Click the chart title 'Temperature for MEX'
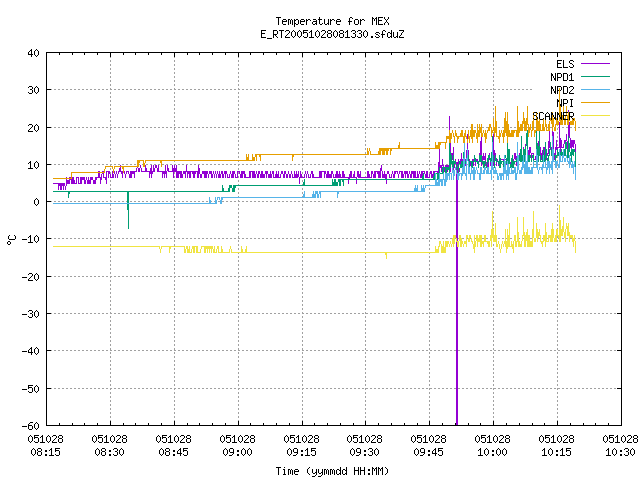The image size is (640, 480). coord(332,21)
